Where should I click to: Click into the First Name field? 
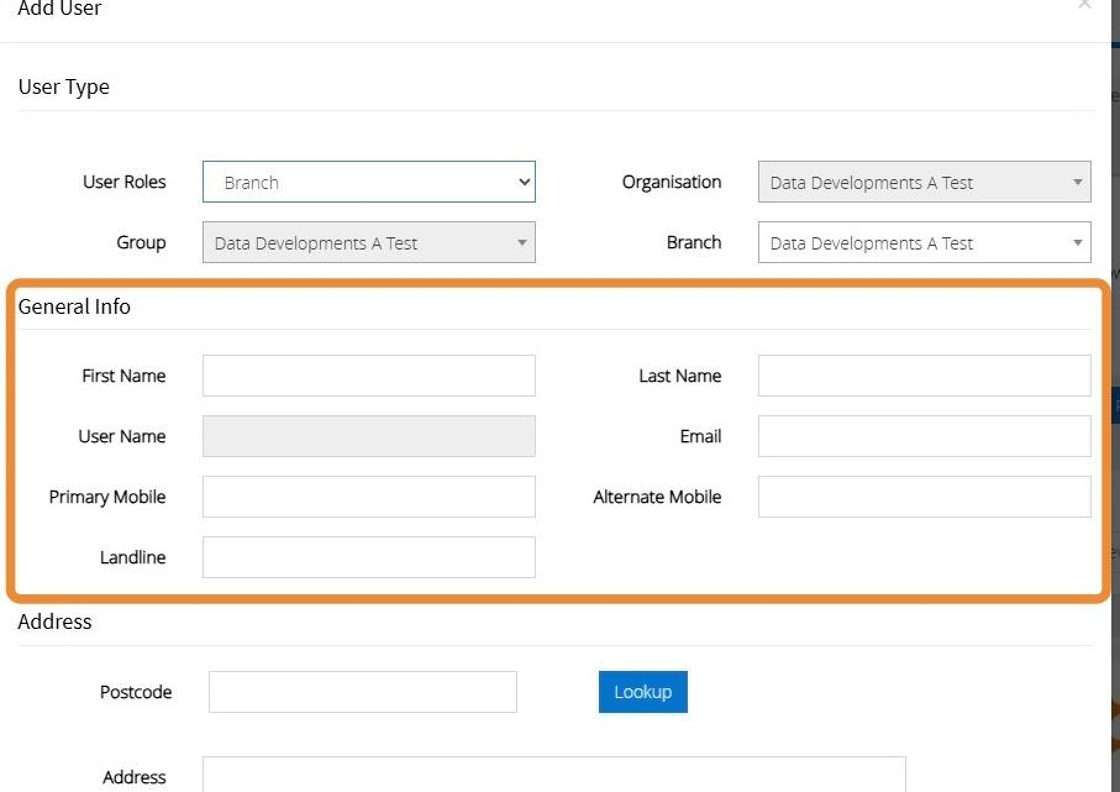368,376
